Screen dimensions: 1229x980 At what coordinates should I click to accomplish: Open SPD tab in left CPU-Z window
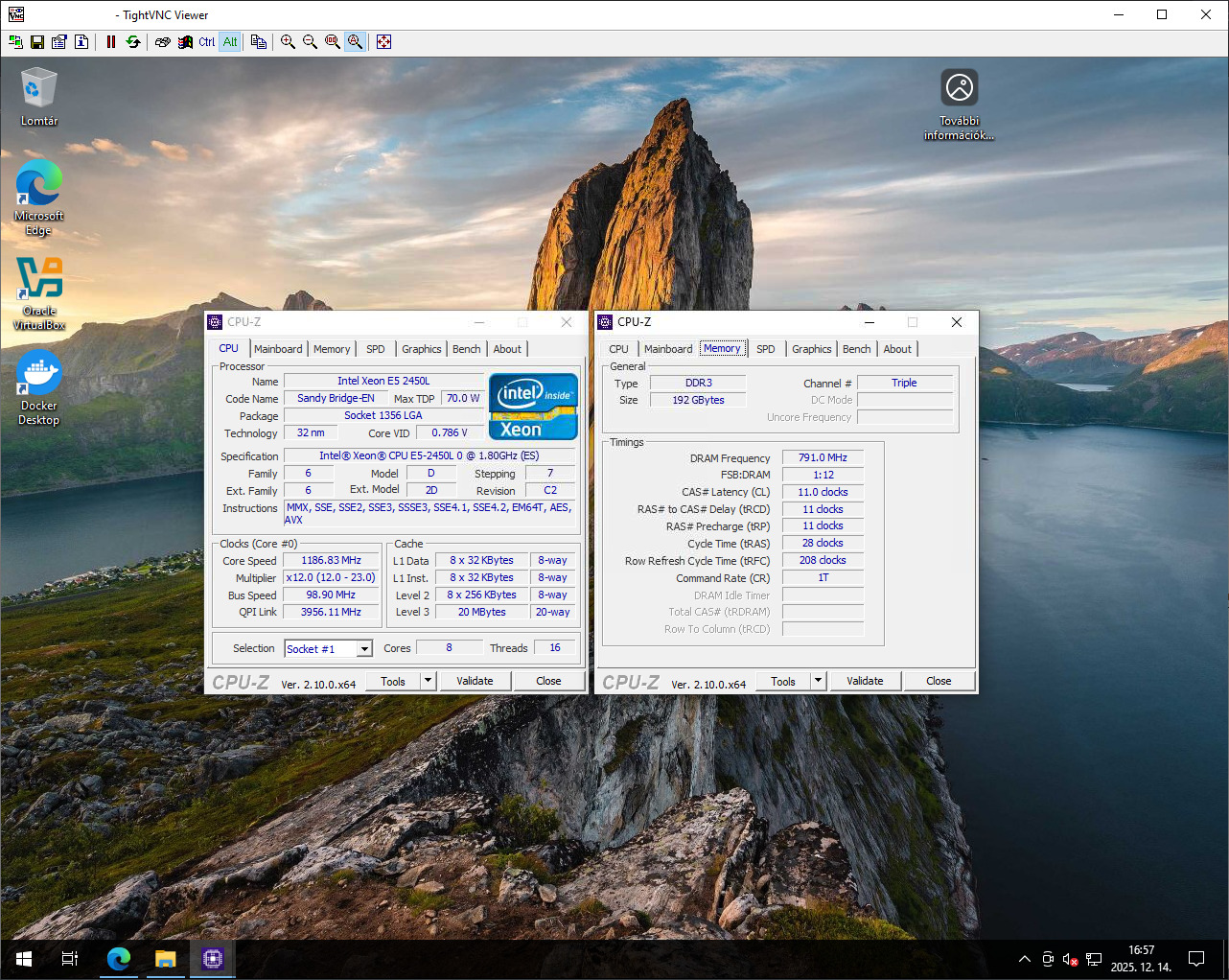pos(376,349)
